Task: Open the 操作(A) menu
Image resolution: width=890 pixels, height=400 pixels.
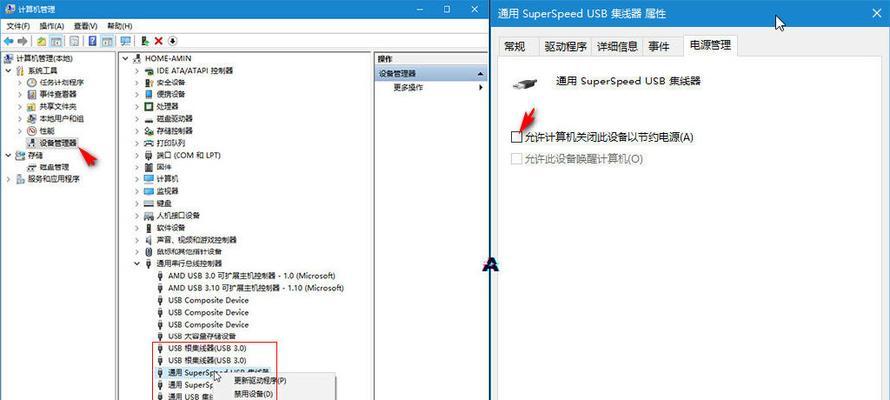Action: click(52, 26)
